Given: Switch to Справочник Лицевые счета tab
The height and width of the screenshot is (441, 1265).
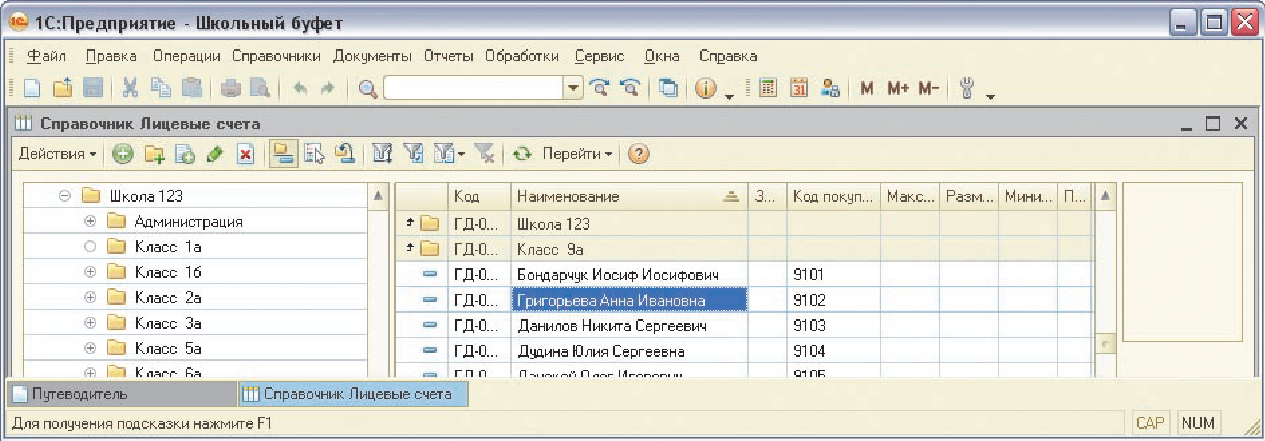Looking at the screenshot, I should pyautogui.click(x=353, y=394).
